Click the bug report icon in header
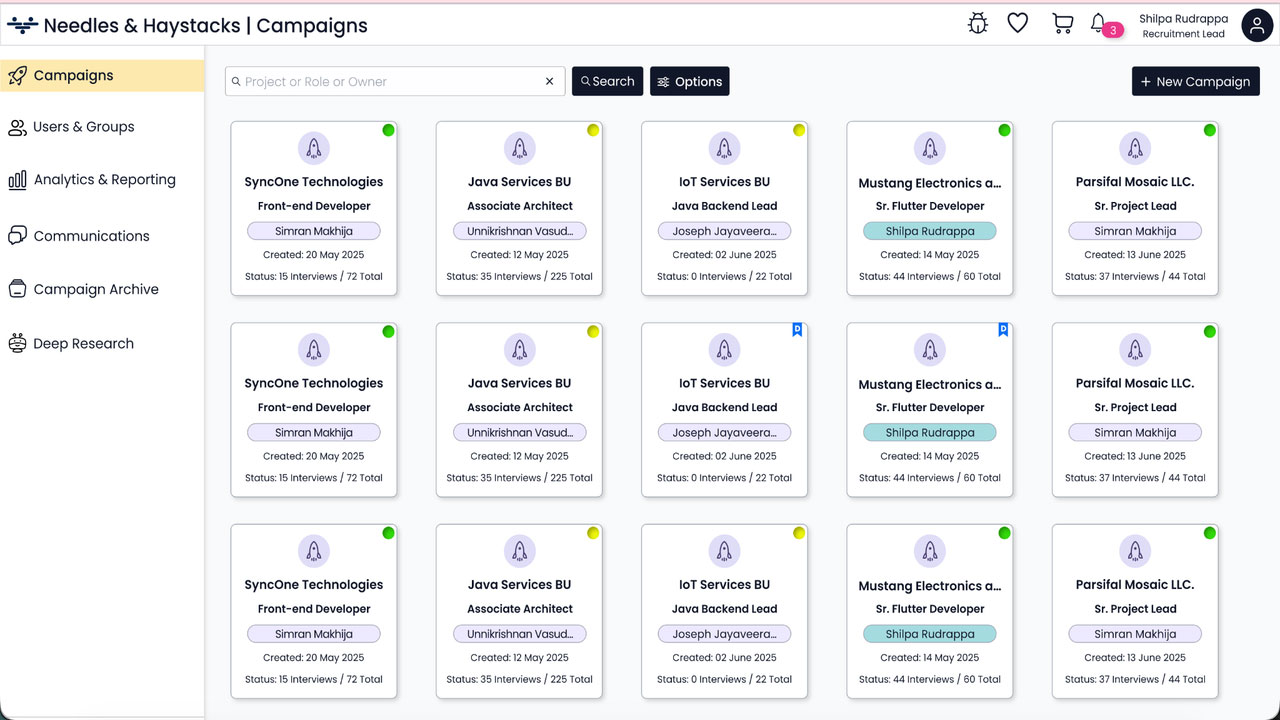1280x720 pixels. click(x=978, y=23)
